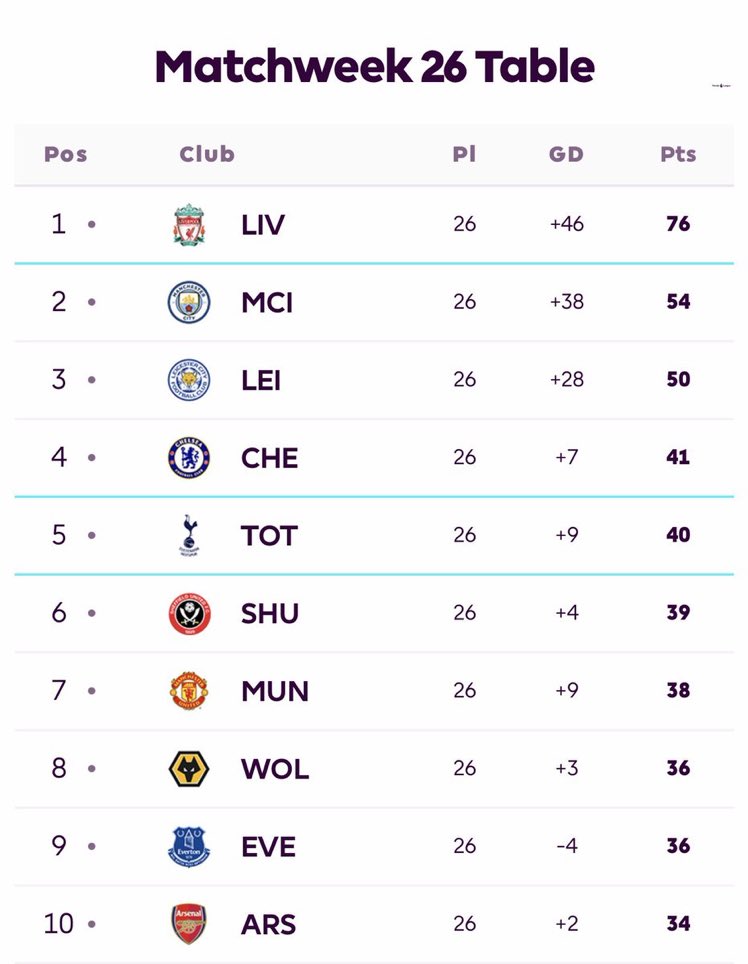Open the Chelsea club crest

(189, 457)
